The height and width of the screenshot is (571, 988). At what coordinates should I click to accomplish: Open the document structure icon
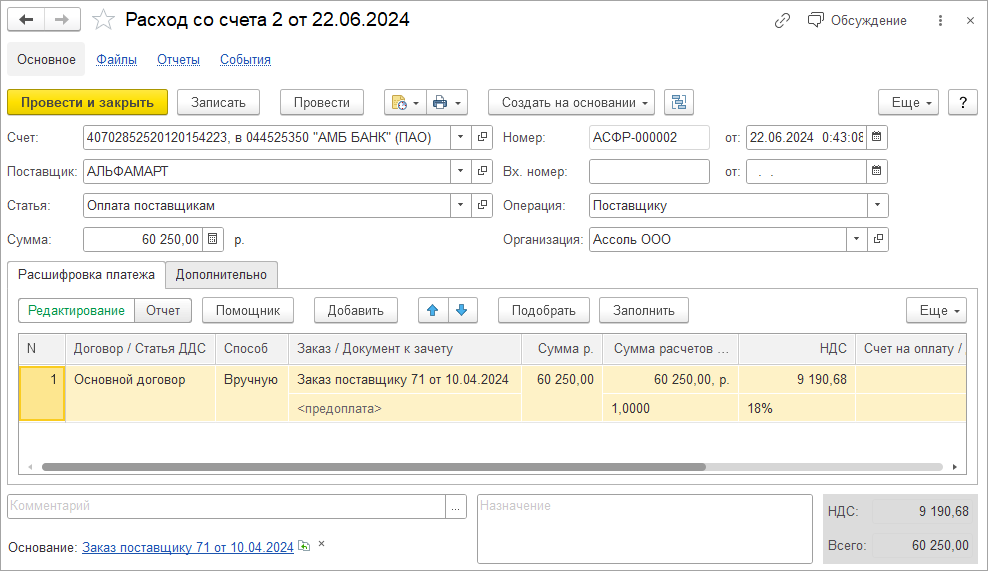(679, 102)
